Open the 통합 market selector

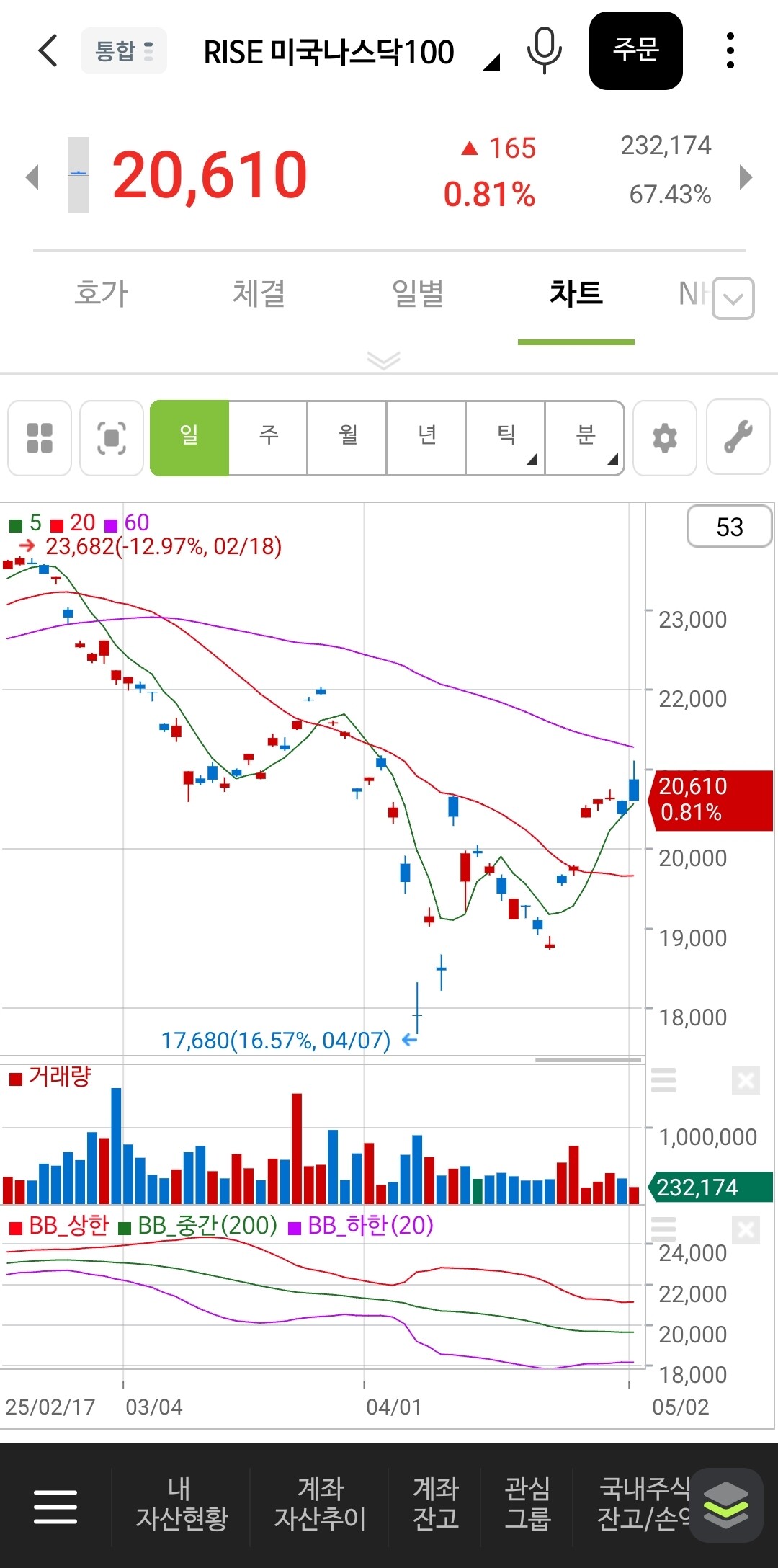(123, 50)
